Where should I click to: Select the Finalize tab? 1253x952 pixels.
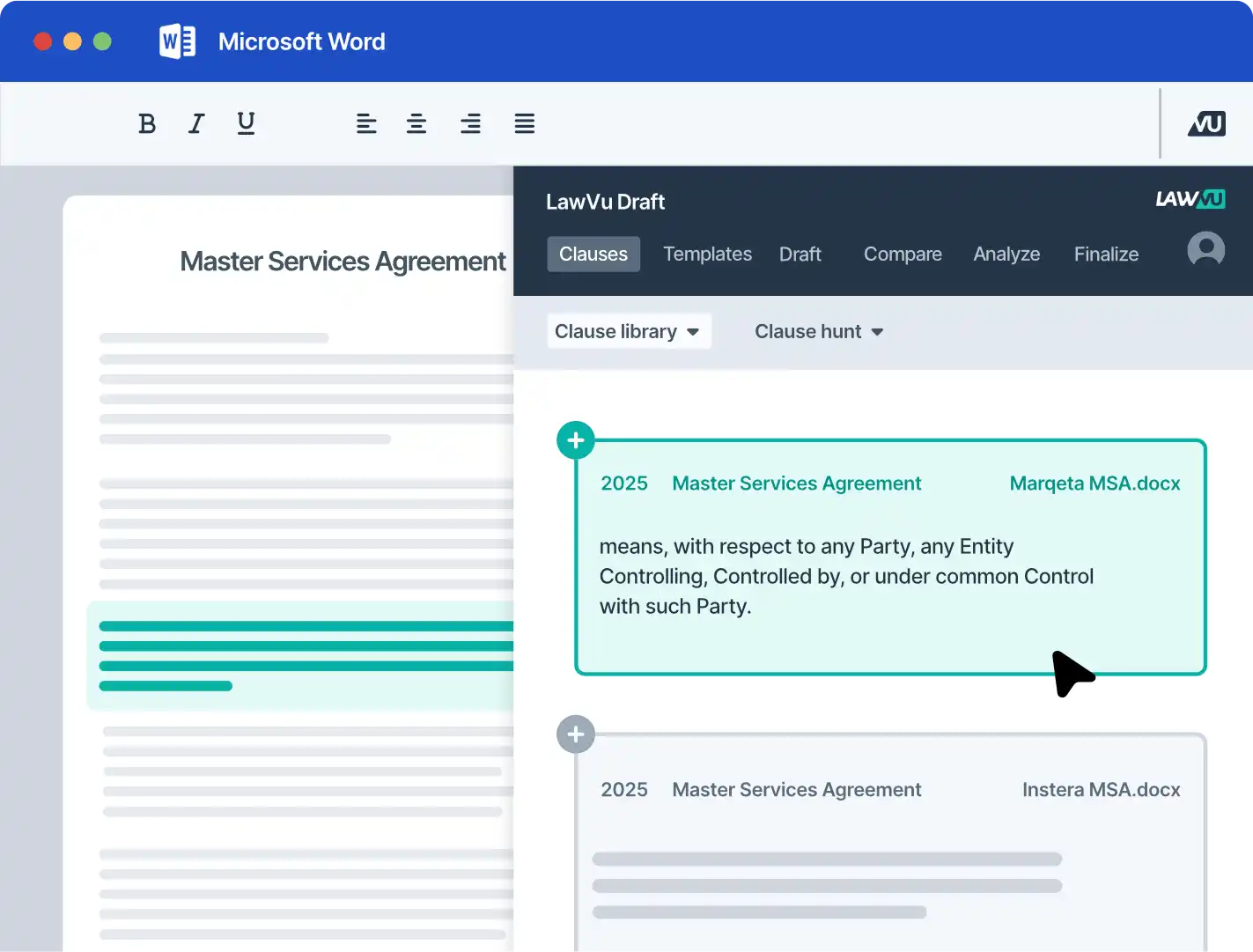pyautogui.click(x=1106, y=255)
